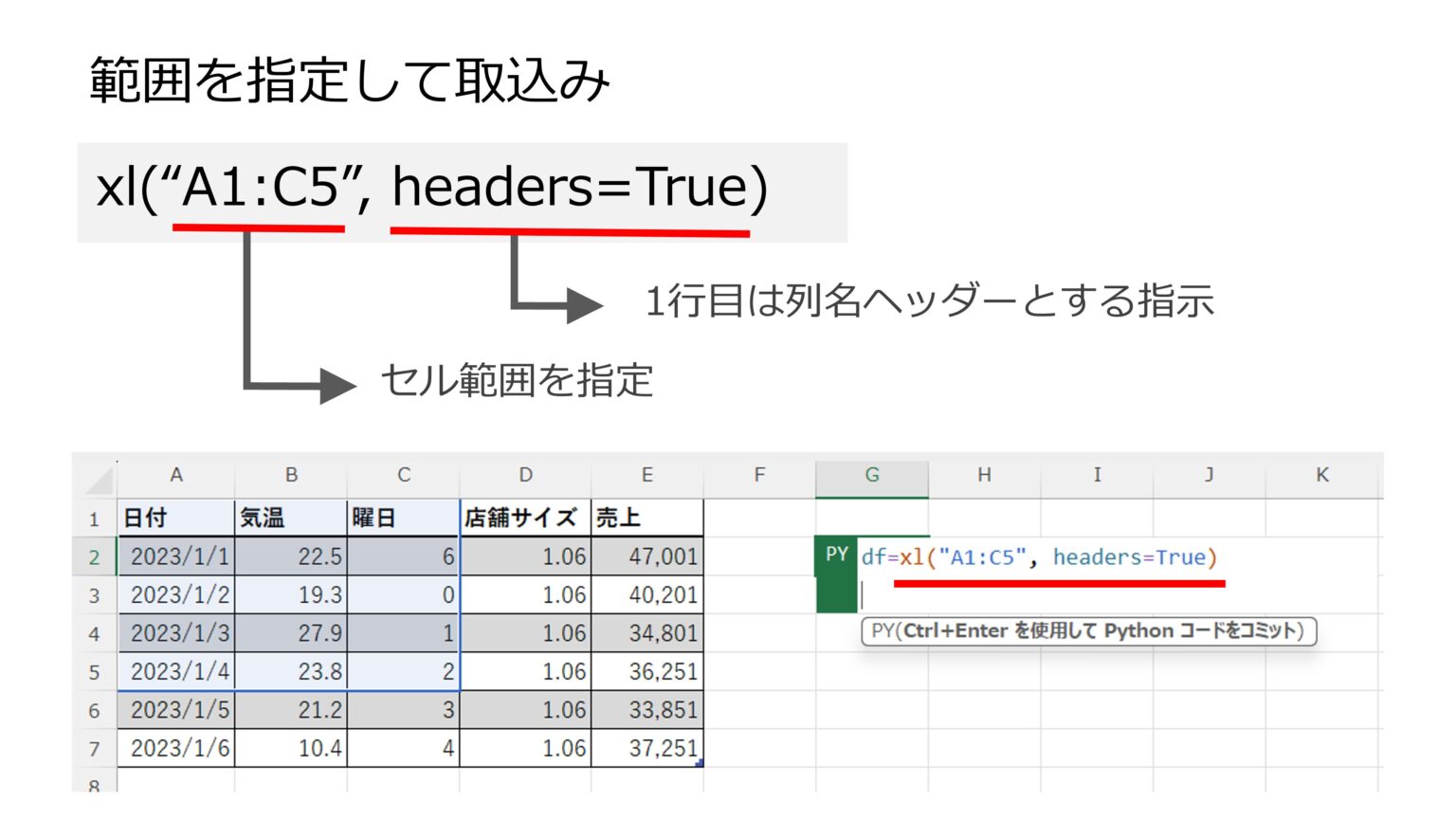1456x819 pixels.
Task: Select the 店舗サイズ header cell
Action: pos(525,518)
